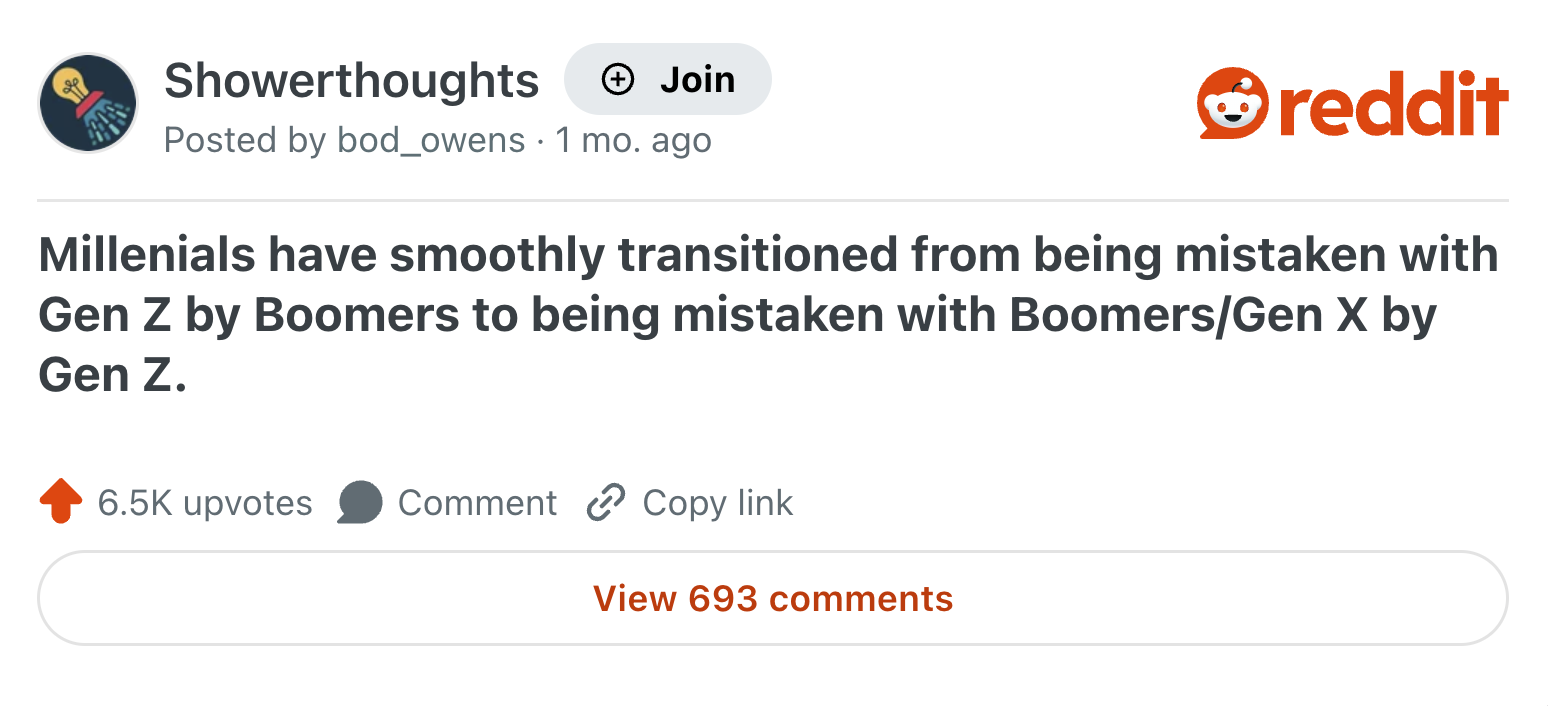The height and width of the screenshot is (706, 1548).
Task: Open the post title about Millenials
Action: [x=768, y=315]
